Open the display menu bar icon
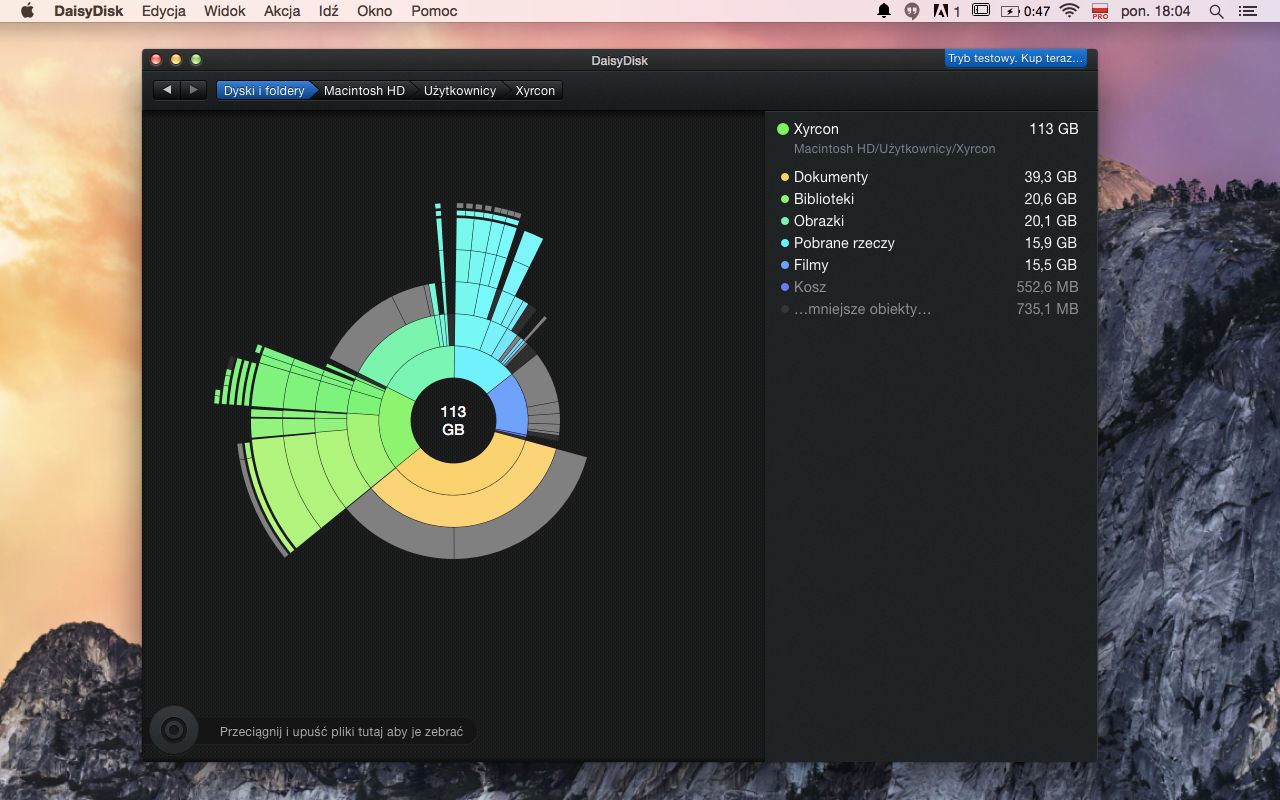Screen dimensions: 1280x800 coord(981,11)
